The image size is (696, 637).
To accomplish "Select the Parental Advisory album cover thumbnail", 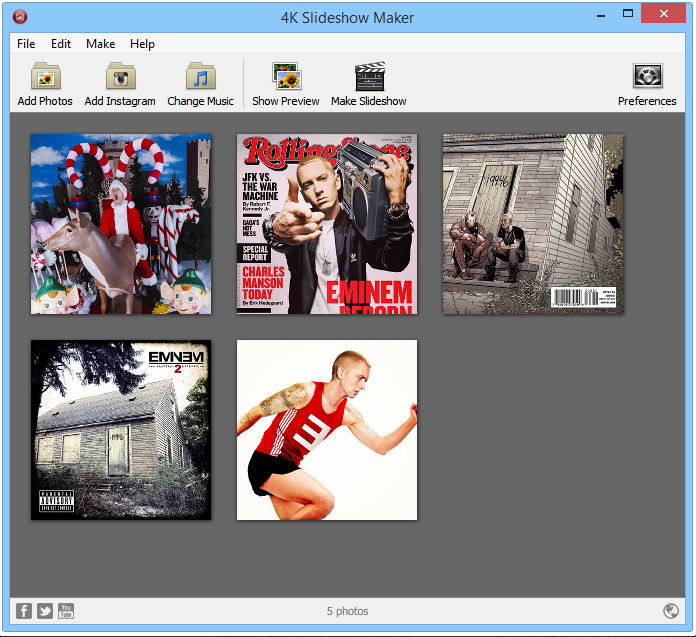I will click(121, 430).
